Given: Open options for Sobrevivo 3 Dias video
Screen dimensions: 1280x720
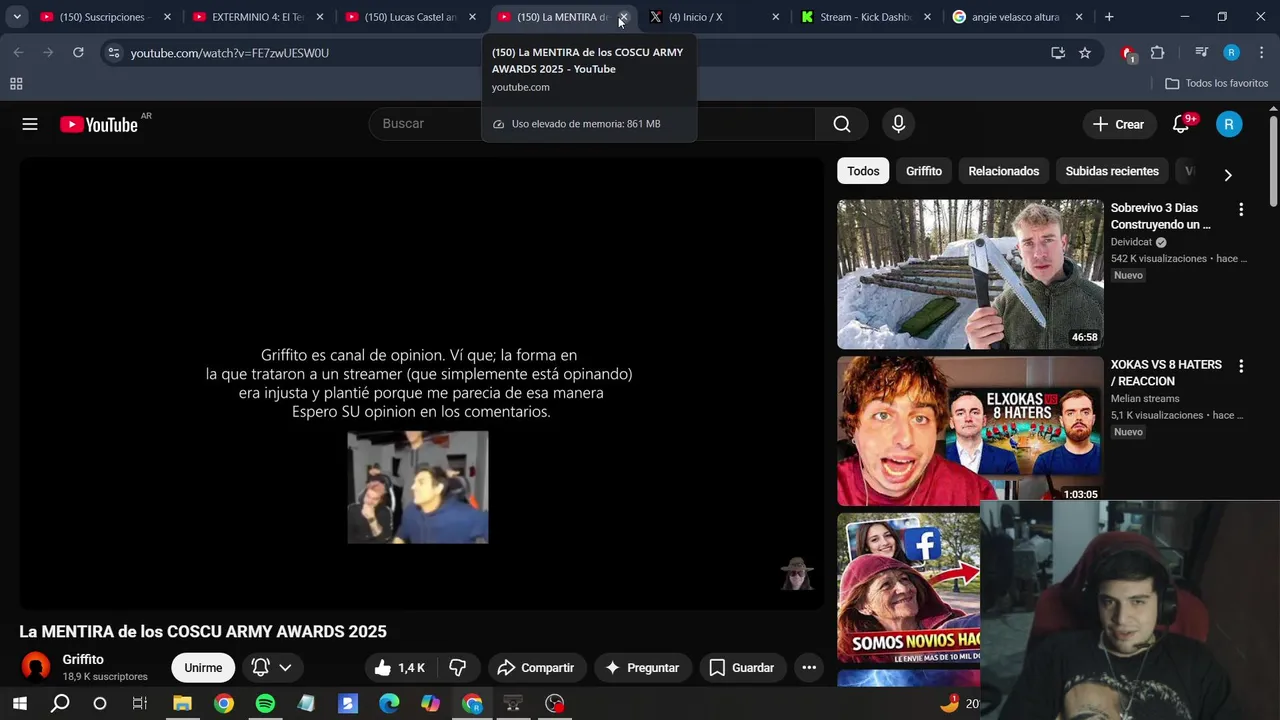Looking at the screenshot, I should tap(1241, 210).
